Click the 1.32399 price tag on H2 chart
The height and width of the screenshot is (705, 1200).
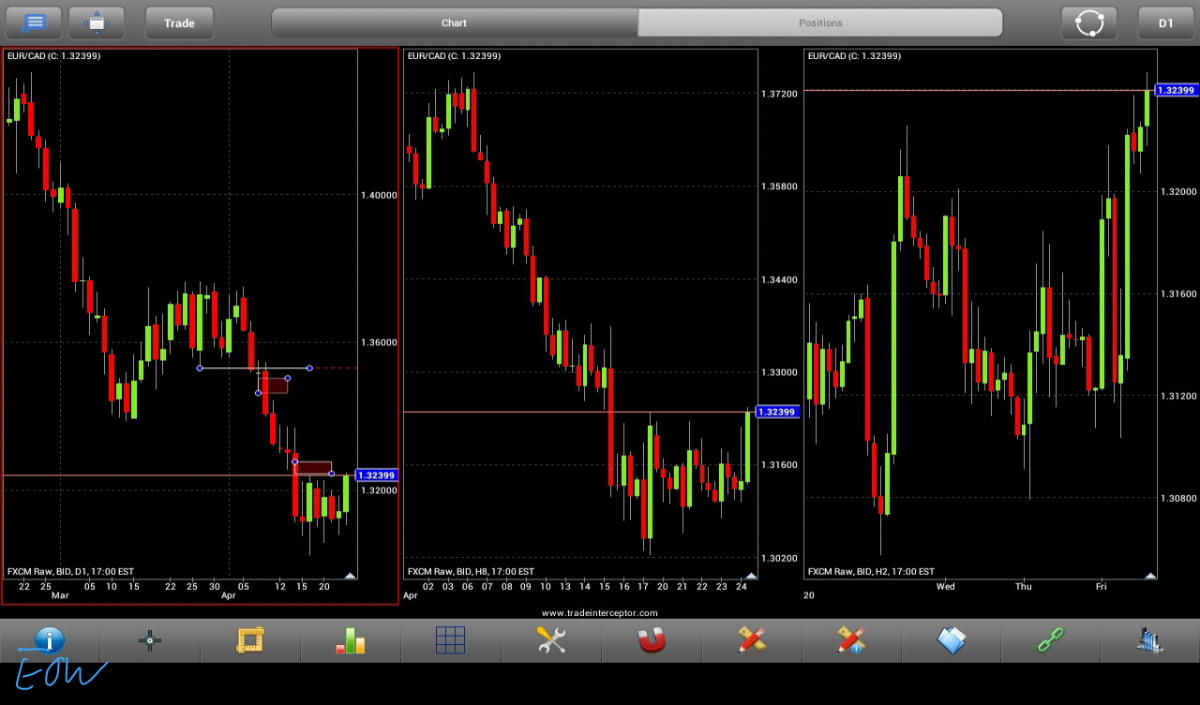(x=1176, y=90)
